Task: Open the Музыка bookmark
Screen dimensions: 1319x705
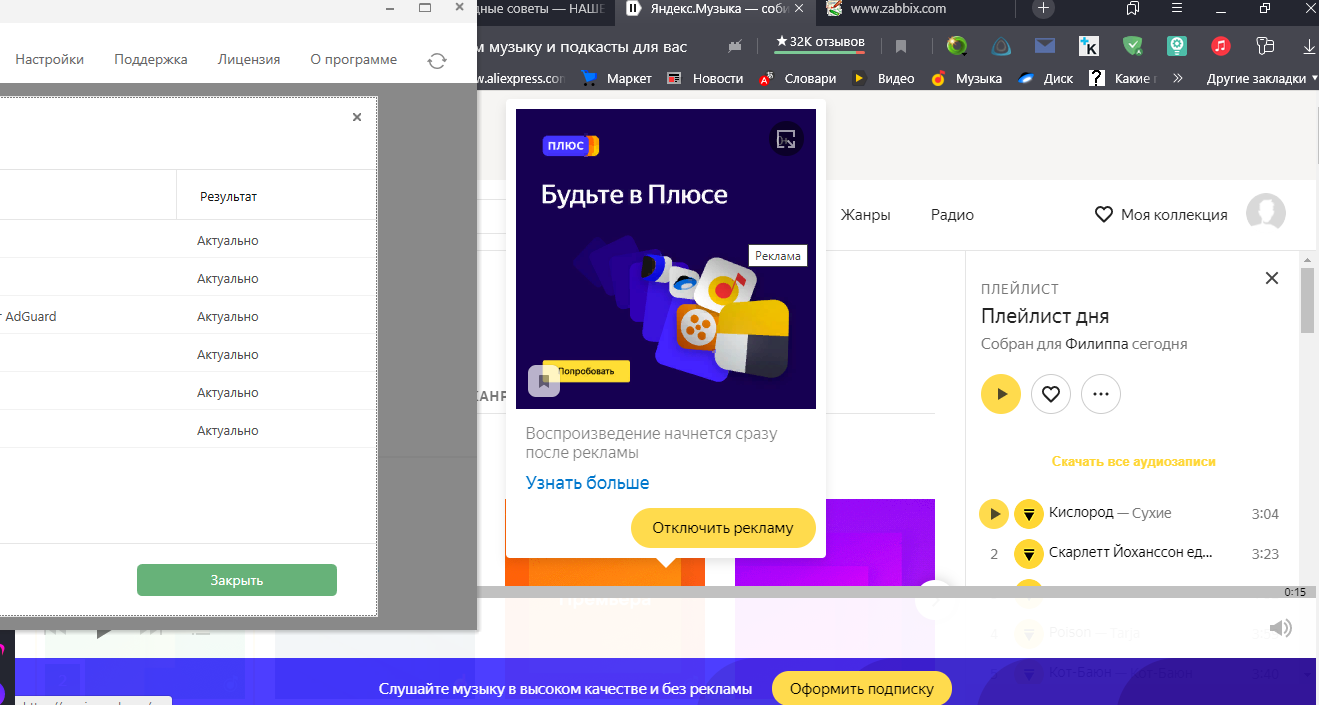Action: click(967, 78)
